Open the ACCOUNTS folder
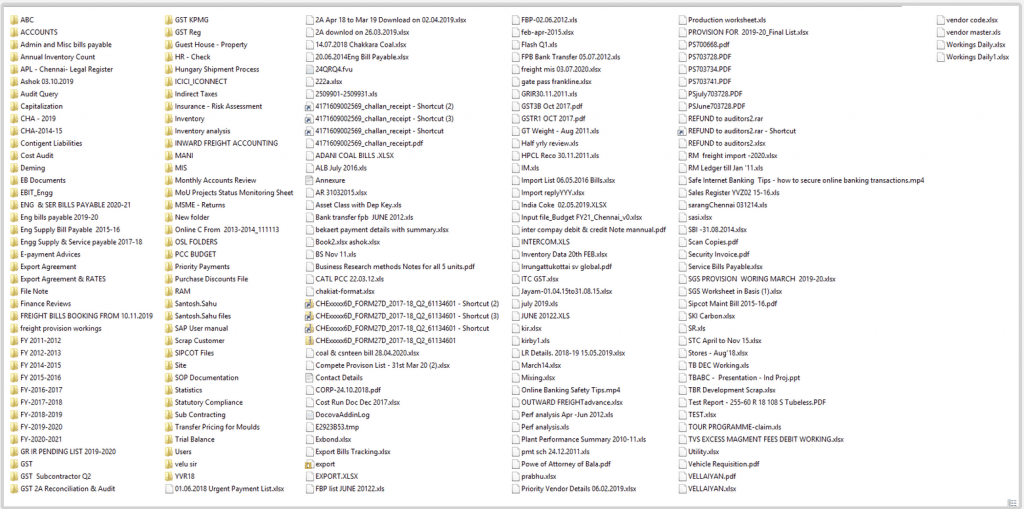This screenshot has height=509, width=1024. (38, 32)
